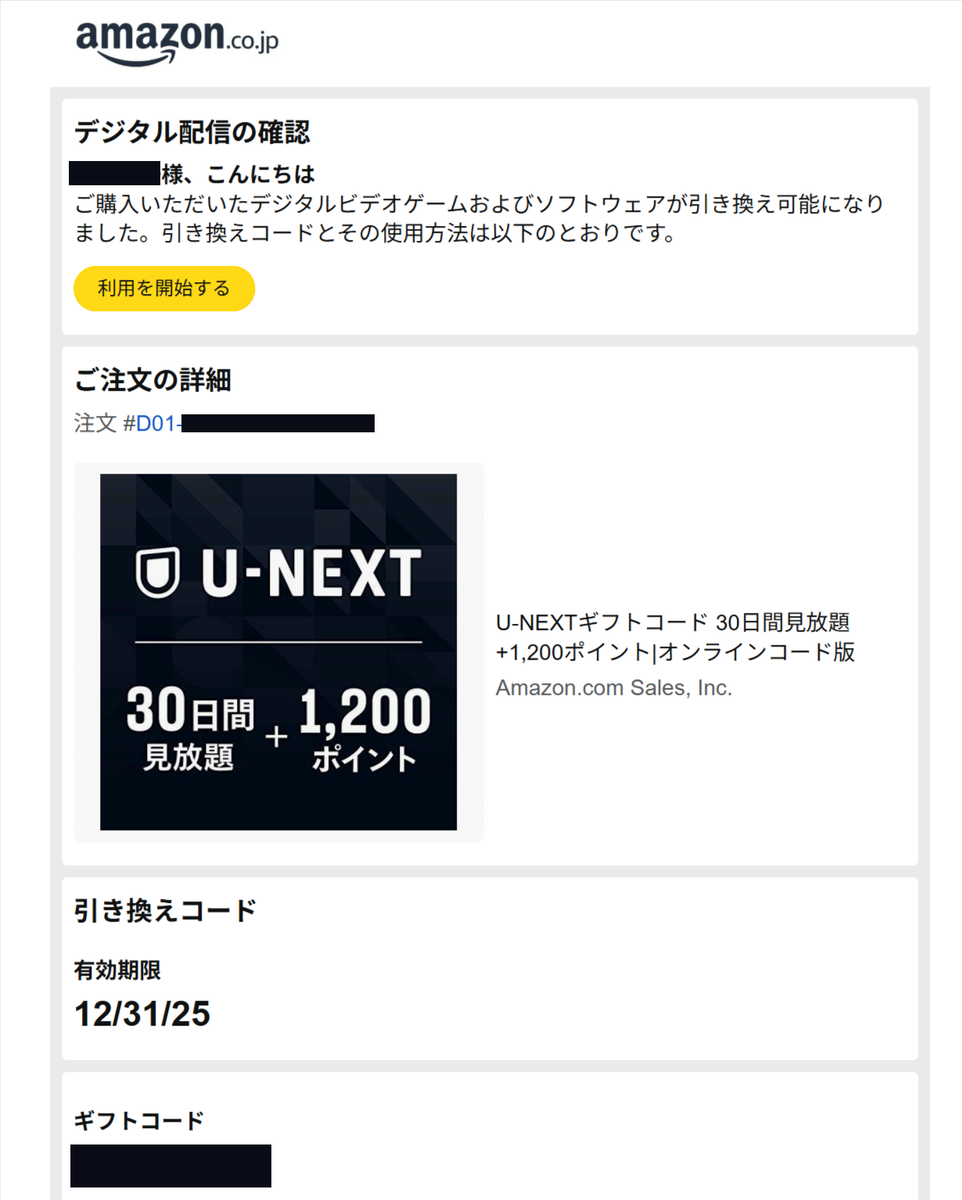The image size is (962, 1200).
Task: Click the ギフトコード label
Action: 138,1120
